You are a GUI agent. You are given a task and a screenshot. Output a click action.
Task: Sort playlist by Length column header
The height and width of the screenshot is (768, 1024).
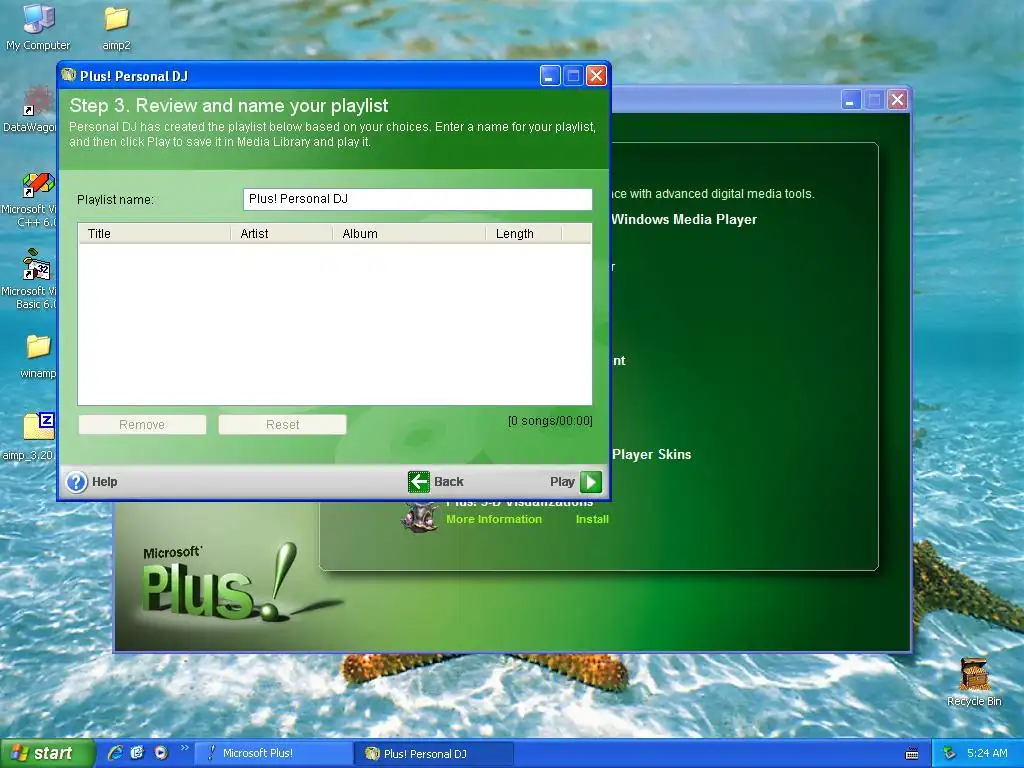pos(524,234)
